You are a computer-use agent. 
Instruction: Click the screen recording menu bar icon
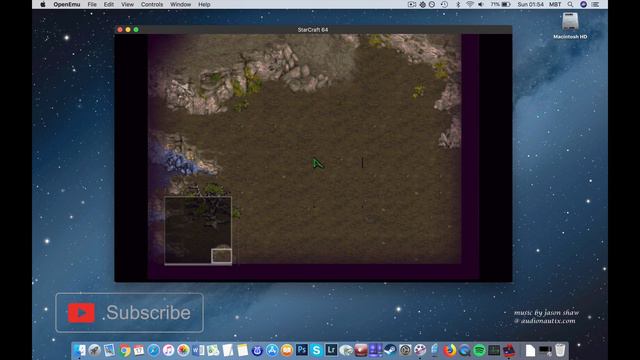point(412,4)
